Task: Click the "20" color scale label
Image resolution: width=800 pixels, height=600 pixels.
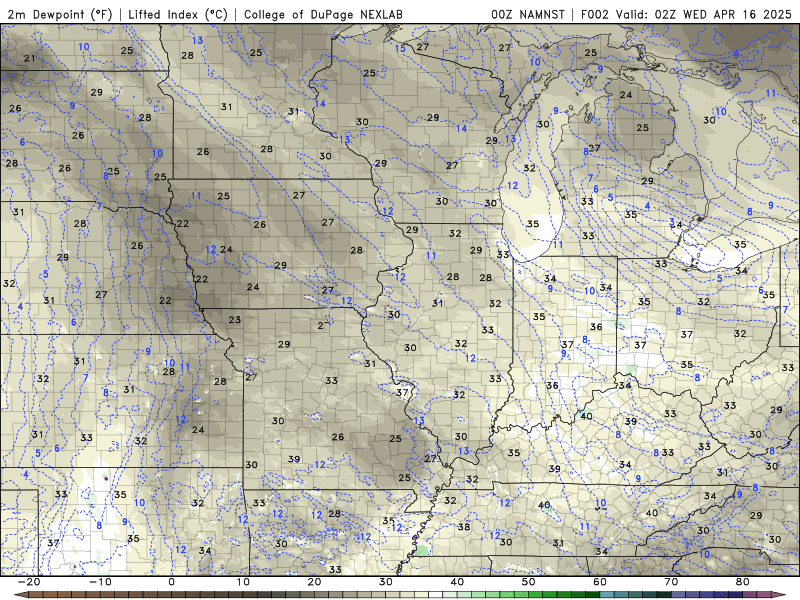Action: [x=314, y=582]
